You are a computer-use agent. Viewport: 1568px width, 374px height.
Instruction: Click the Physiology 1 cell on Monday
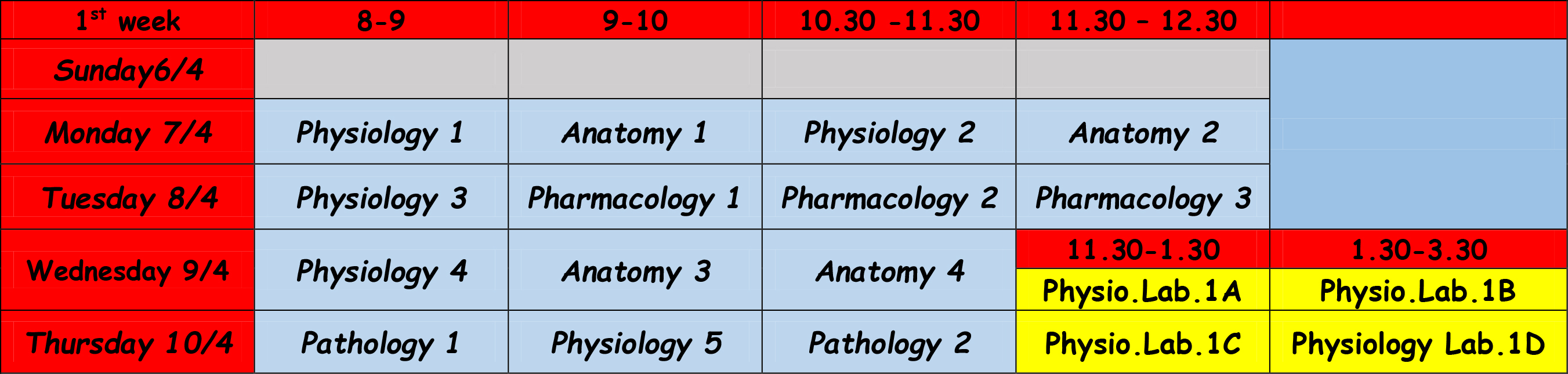[x=381, y=132]
